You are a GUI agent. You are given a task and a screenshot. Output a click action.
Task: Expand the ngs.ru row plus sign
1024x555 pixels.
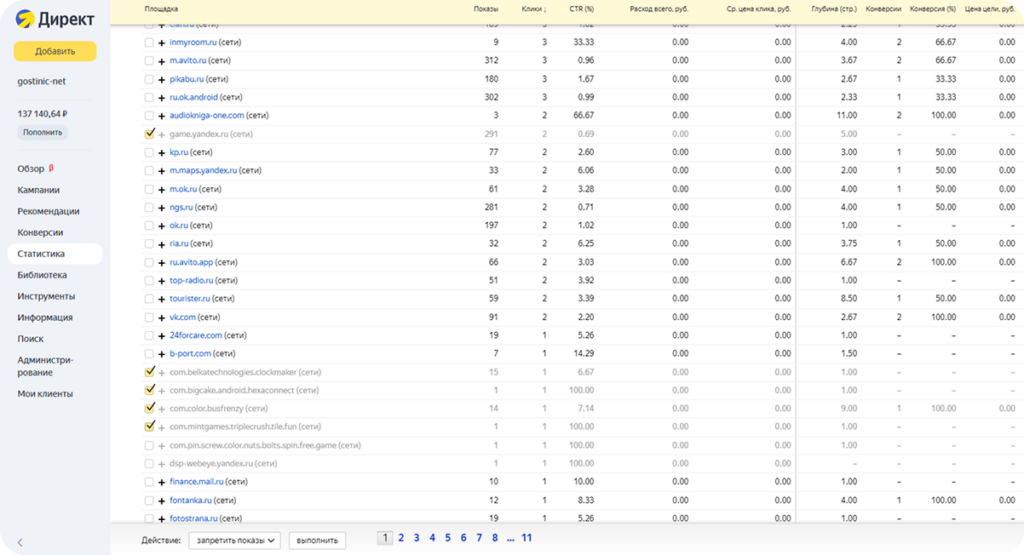(x=161, y=207)
